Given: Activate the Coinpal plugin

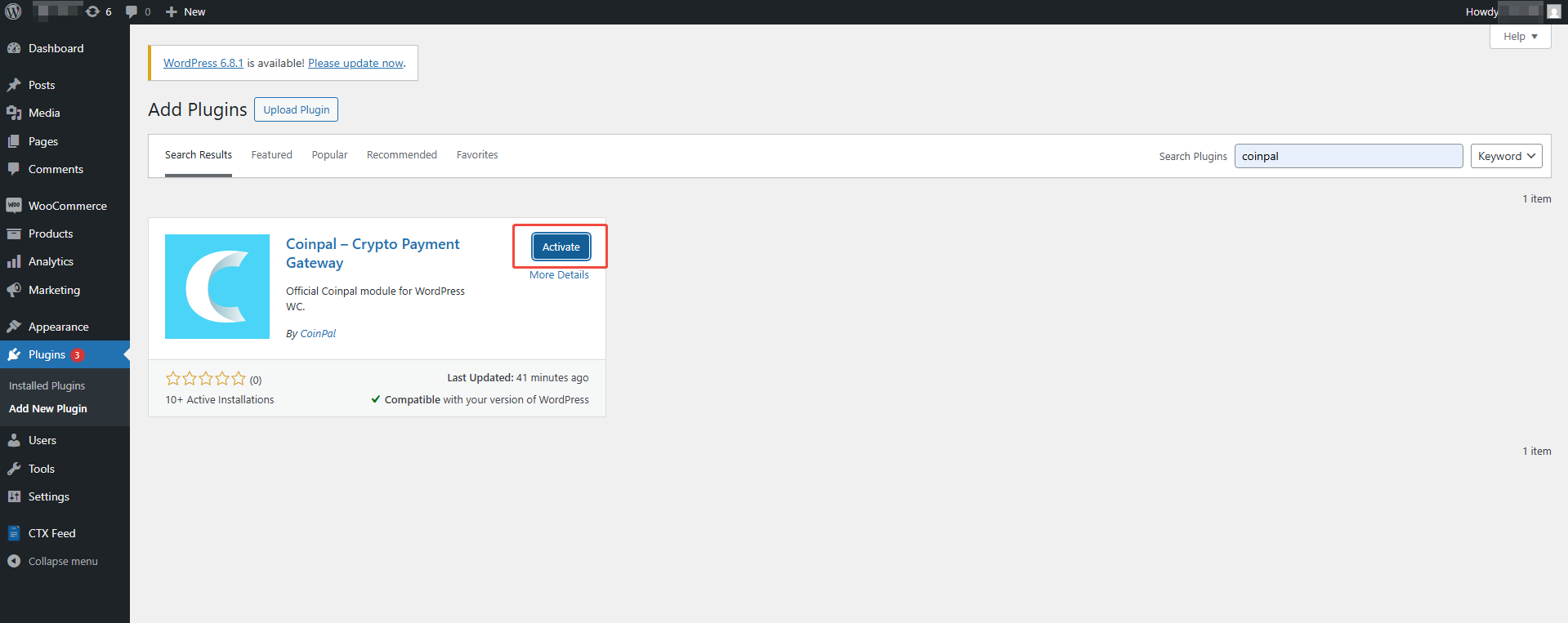Looking at the screenshot, I should point(561,247).
